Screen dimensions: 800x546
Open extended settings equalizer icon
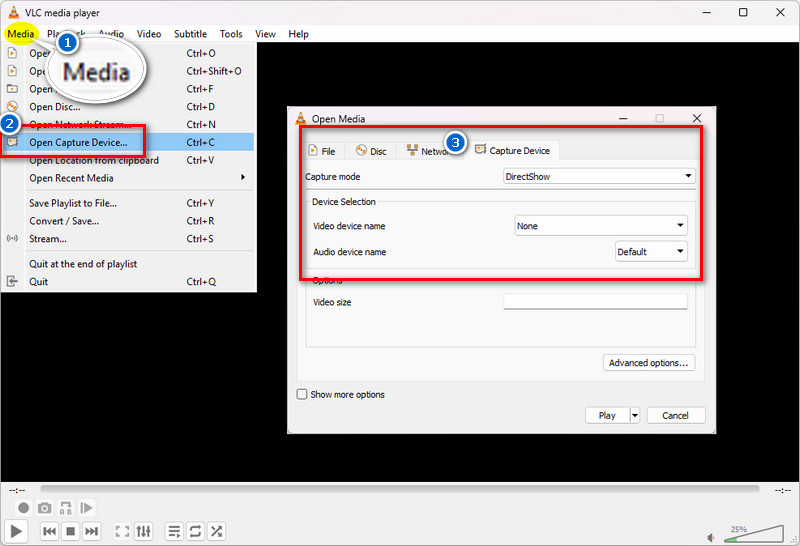point(143,531)
